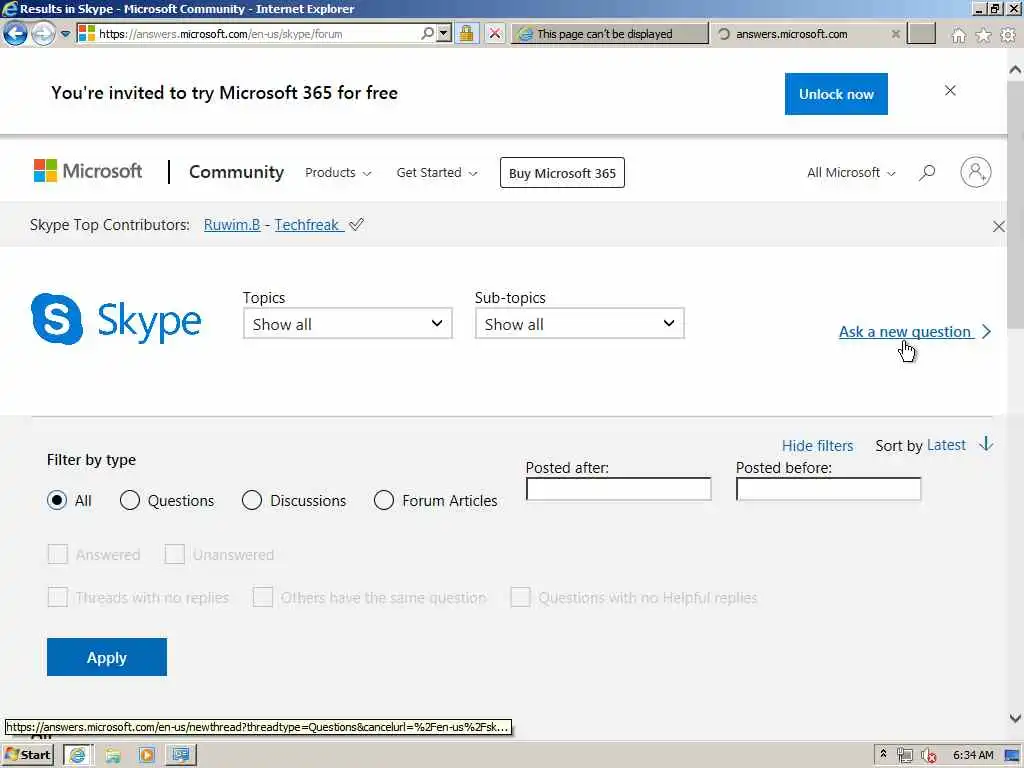Close the answers.microsoft.com tab
The image size is (1024, 768).
(x=896, y=33)
